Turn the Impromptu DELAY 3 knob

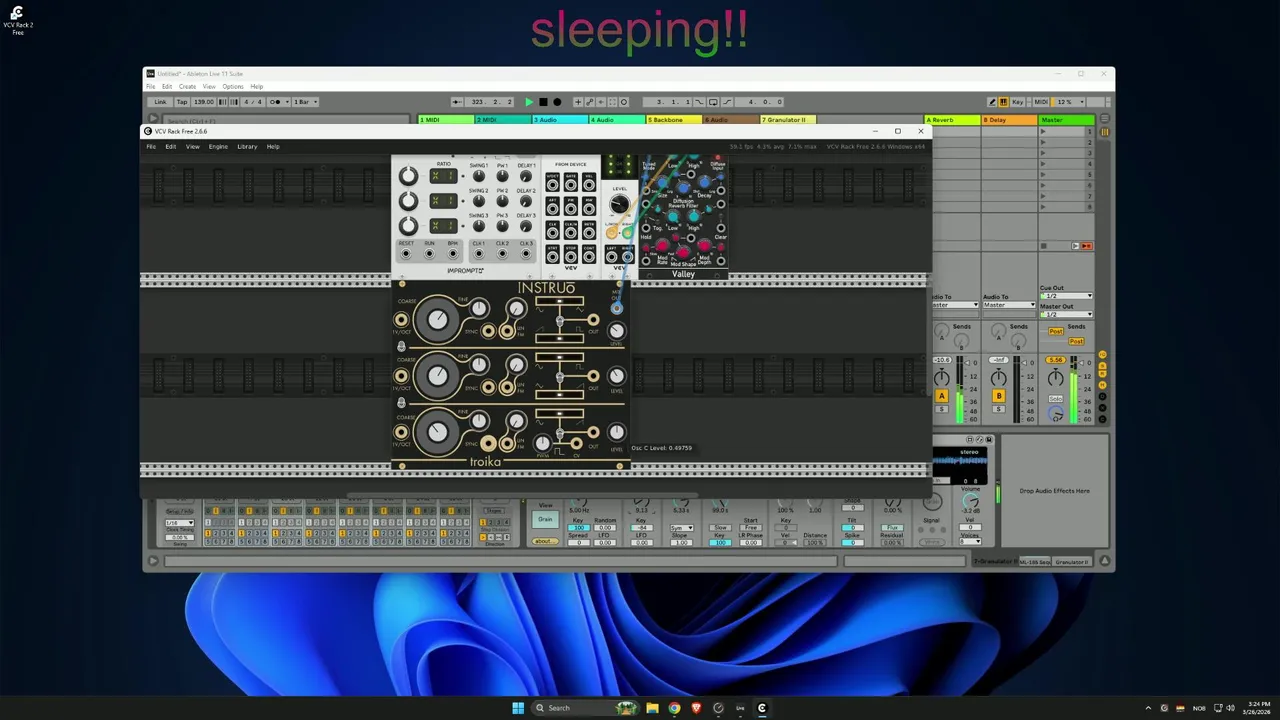pyautogui.click(x=525, y=226)
